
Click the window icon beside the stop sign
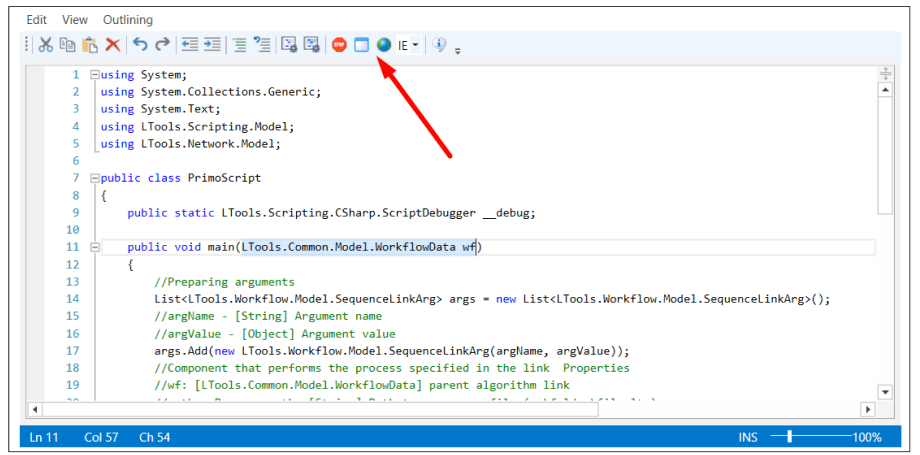point(361,45)
